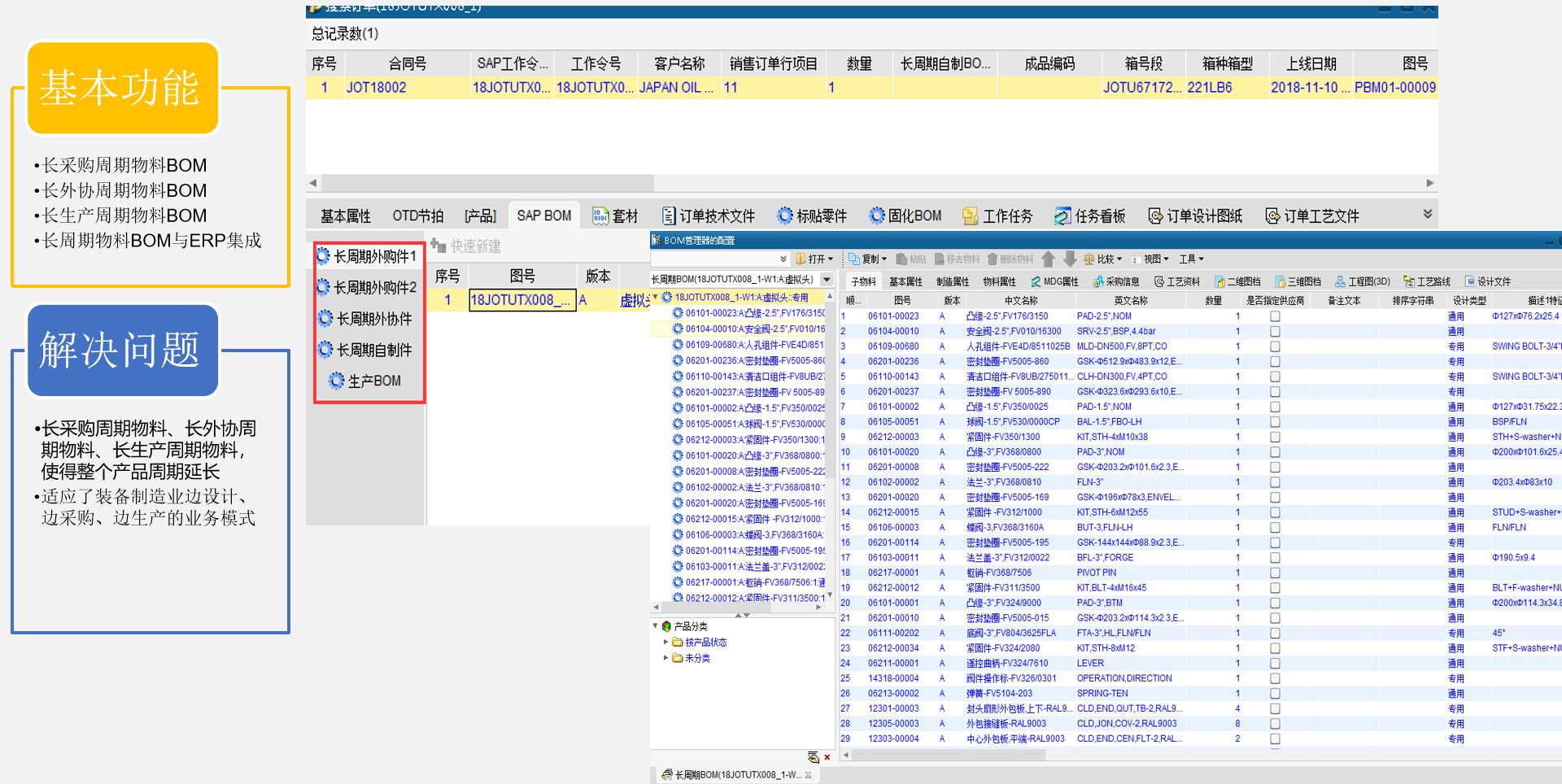Click the 打开 button

pyautogui.click(x=814, y=259)
